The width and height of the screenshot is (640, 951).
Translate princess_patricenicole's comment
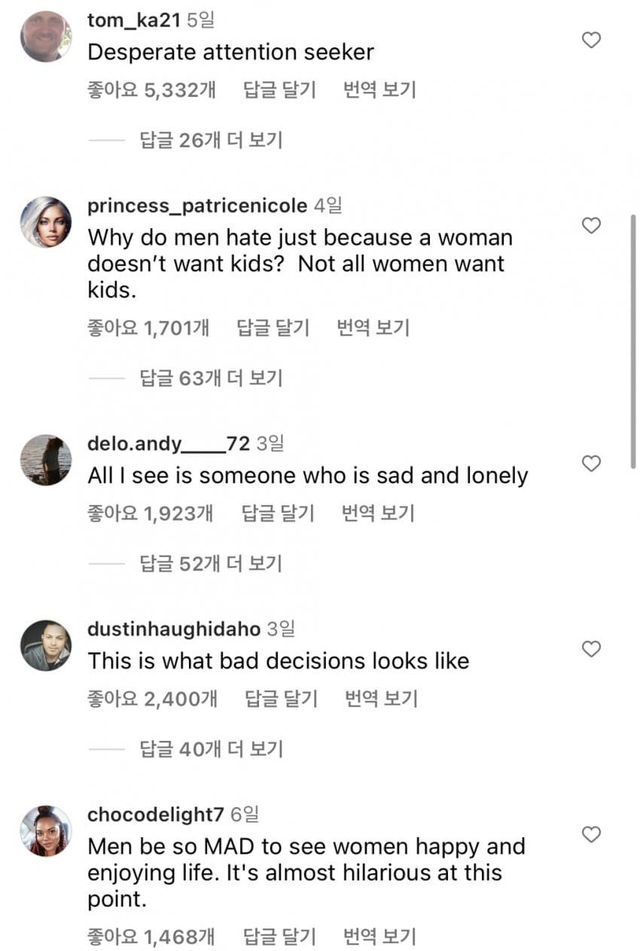coord(374,327)
